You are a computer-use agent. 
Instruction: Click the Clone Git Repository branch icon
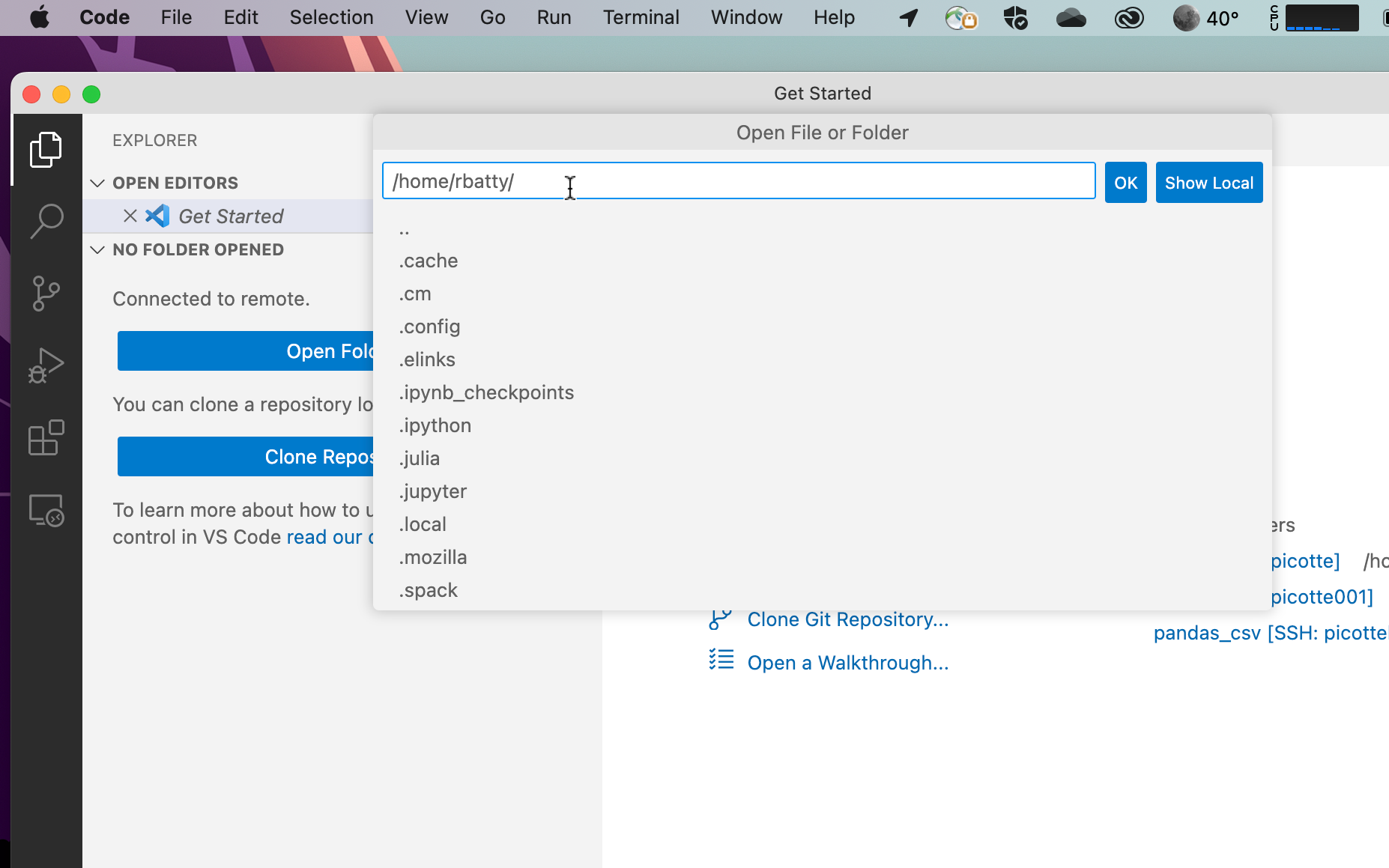tap(720, 619)
